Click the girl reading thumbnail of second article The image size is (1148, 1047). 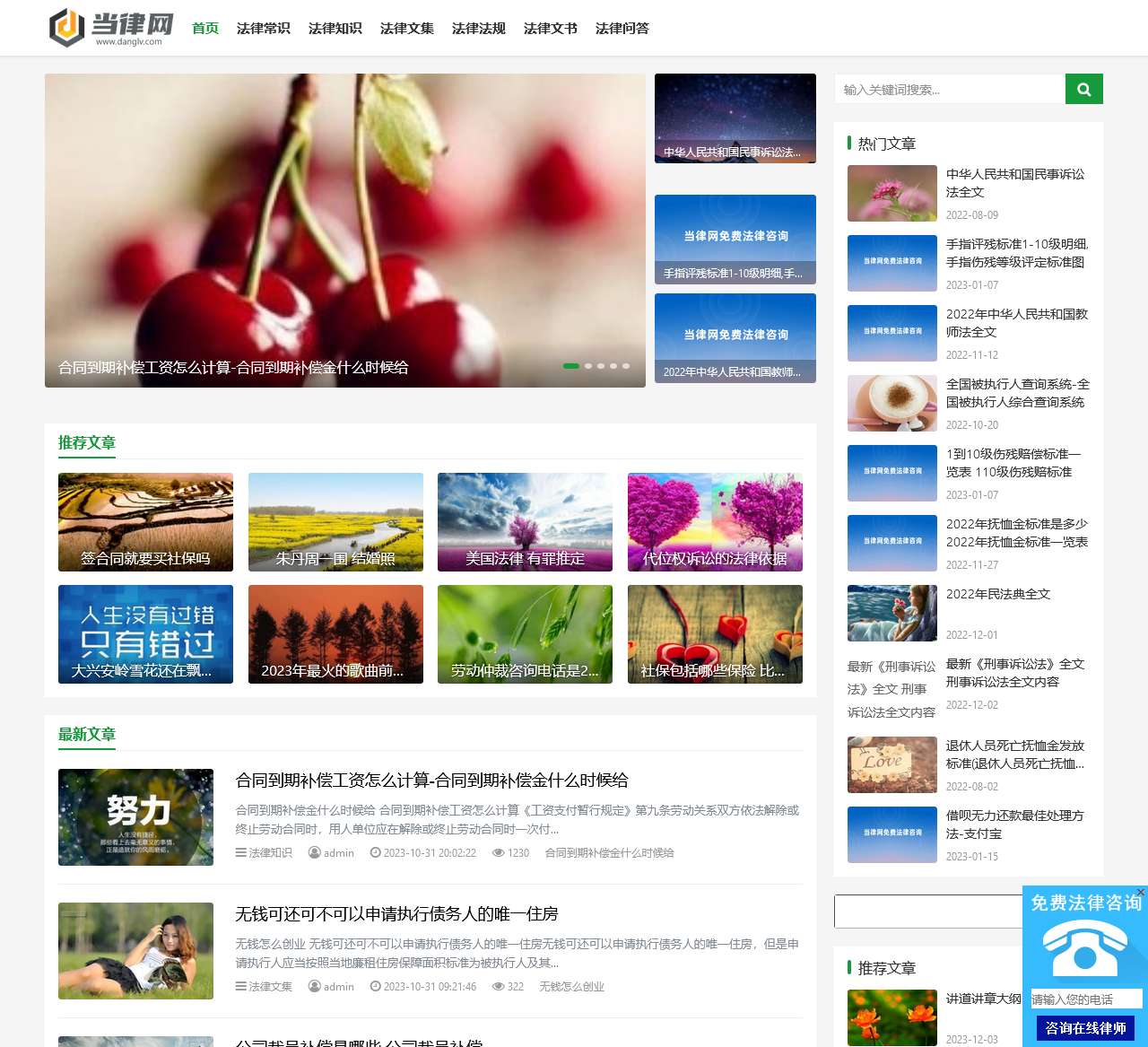[135, 951]
